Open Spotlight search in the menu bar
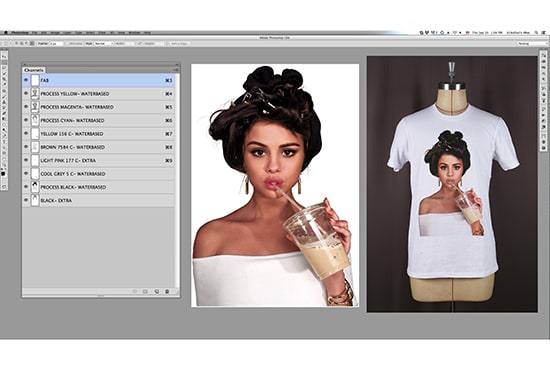 point(536,32)
